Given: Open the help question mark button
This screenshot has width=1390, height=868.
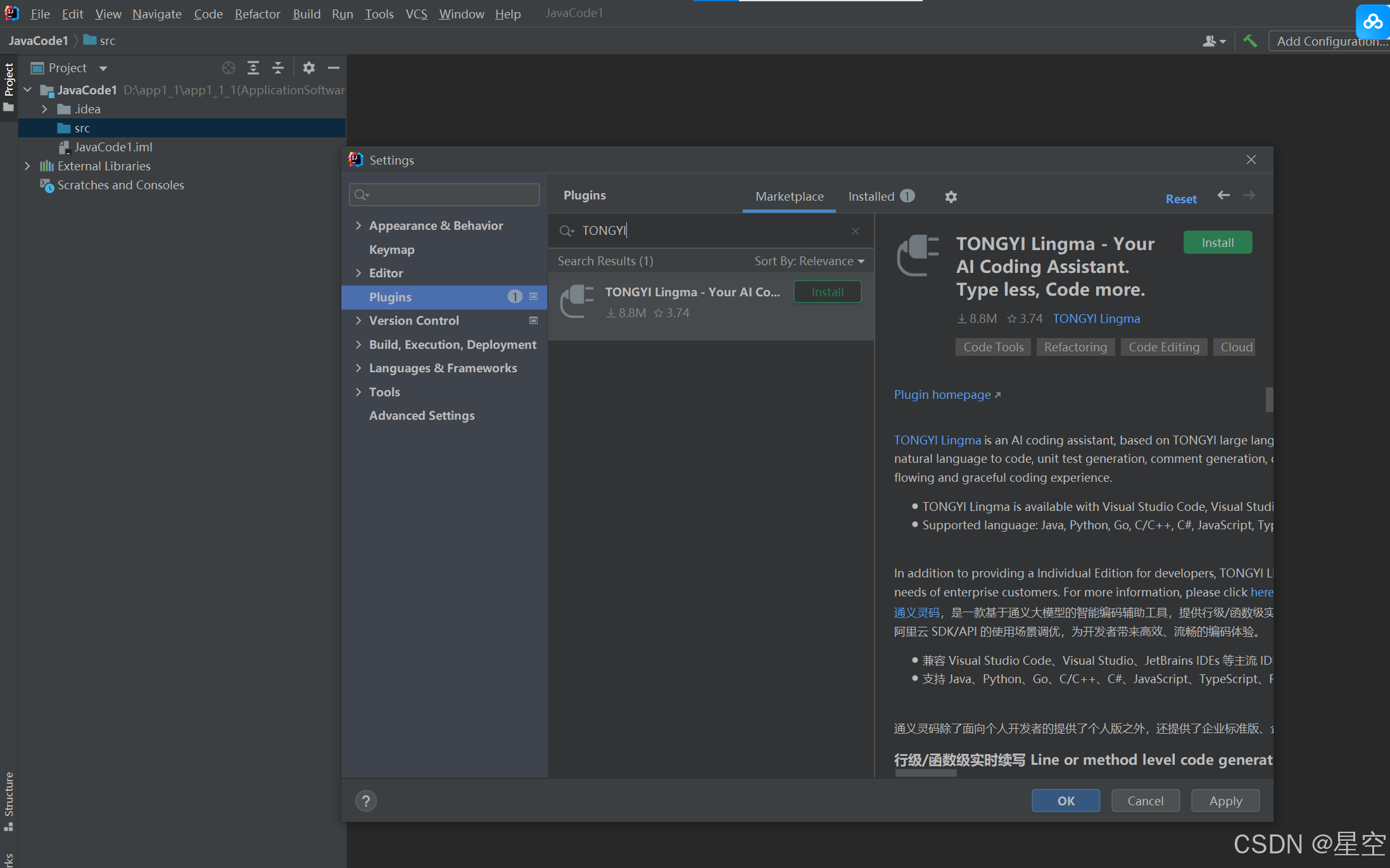Looking at the screenshot, I should [x=365, y=801].
